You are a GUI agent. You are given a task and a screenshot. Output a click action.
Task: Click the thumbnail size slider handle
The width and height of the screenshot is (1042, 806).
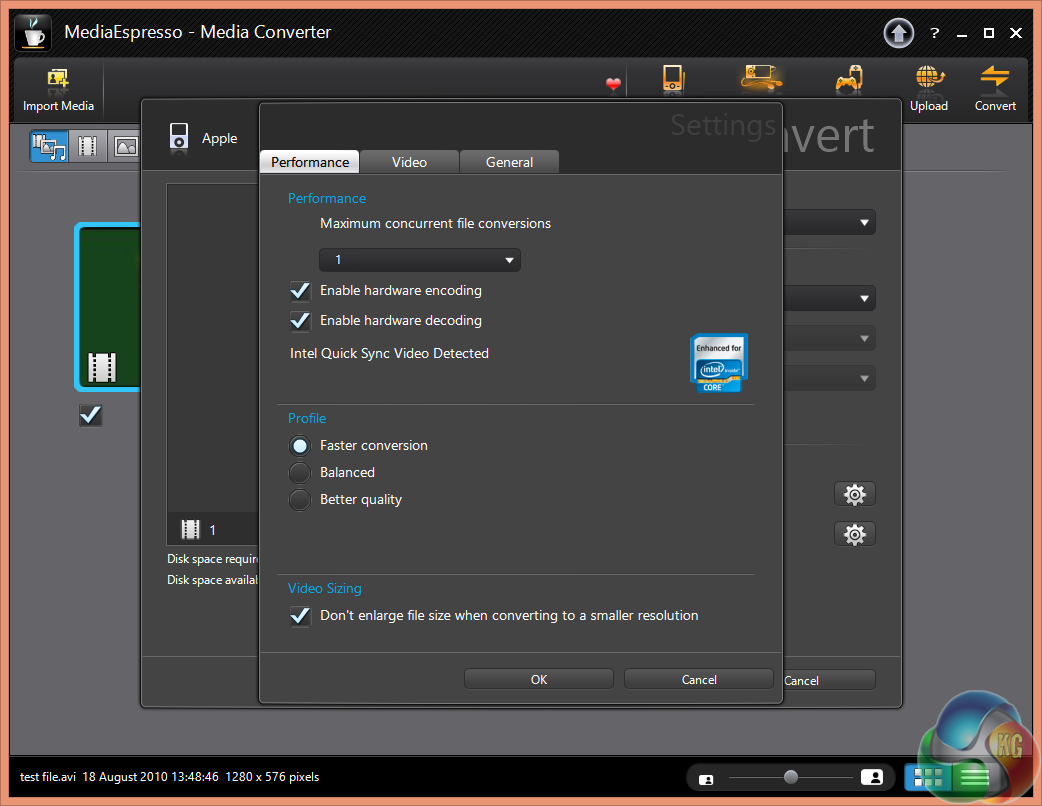point(791,777)
